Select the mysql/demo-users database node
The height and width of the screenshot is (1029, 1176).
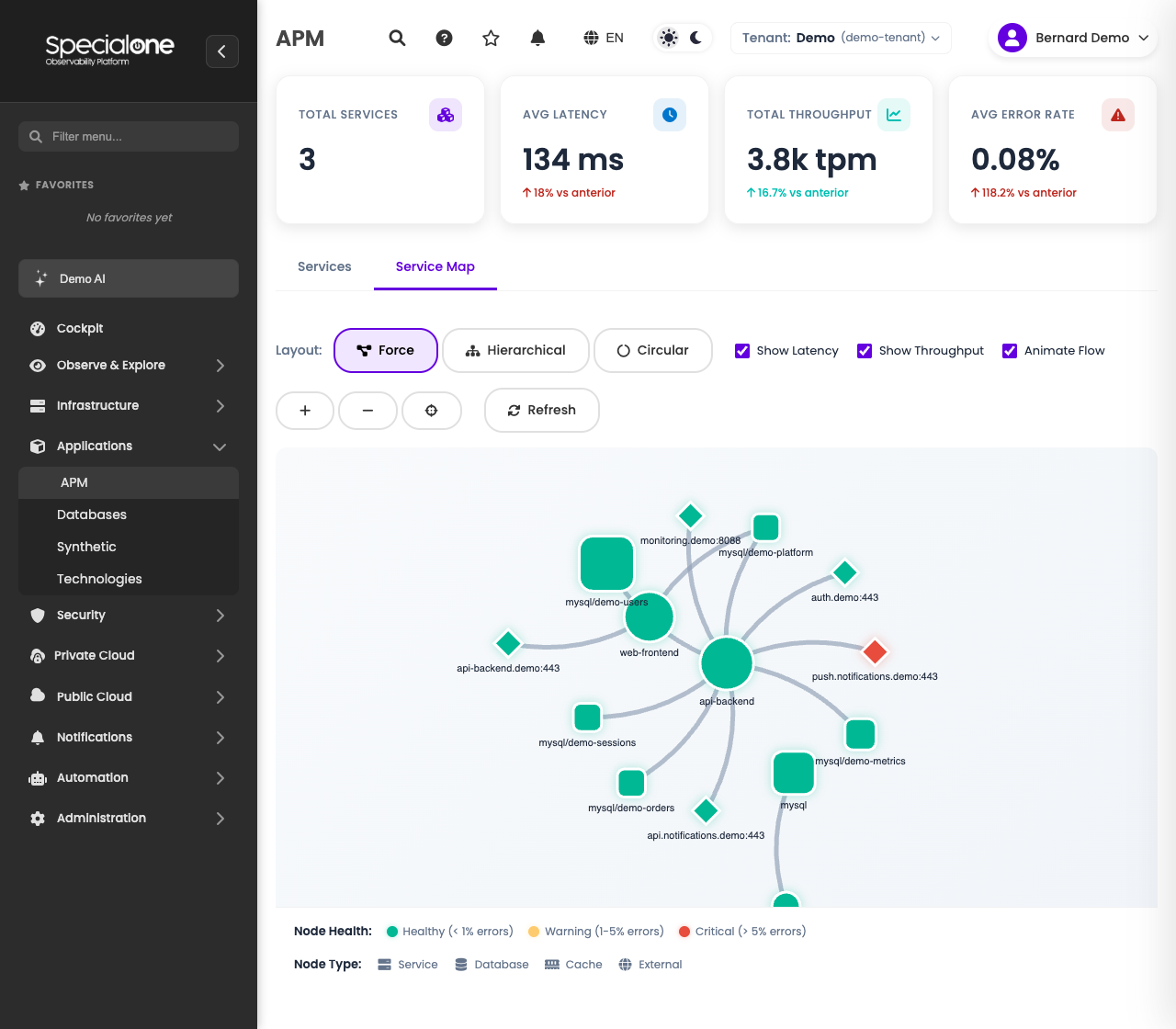coord(606,563)
